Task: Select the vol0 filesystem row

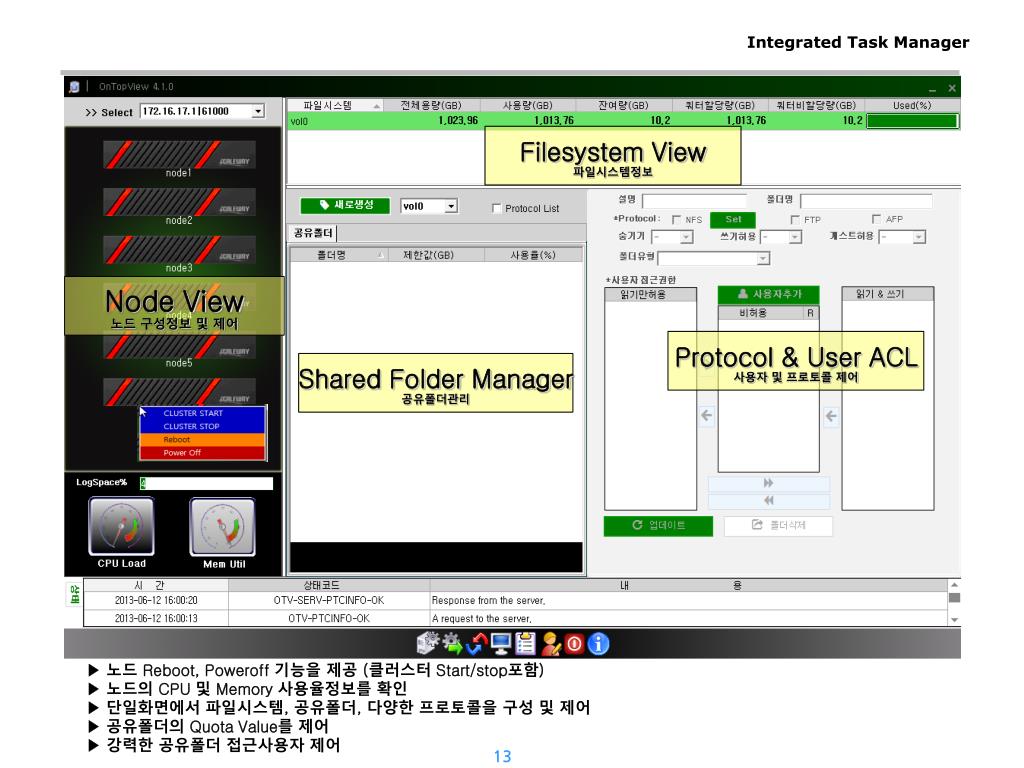Action: (x=623, y=121)
